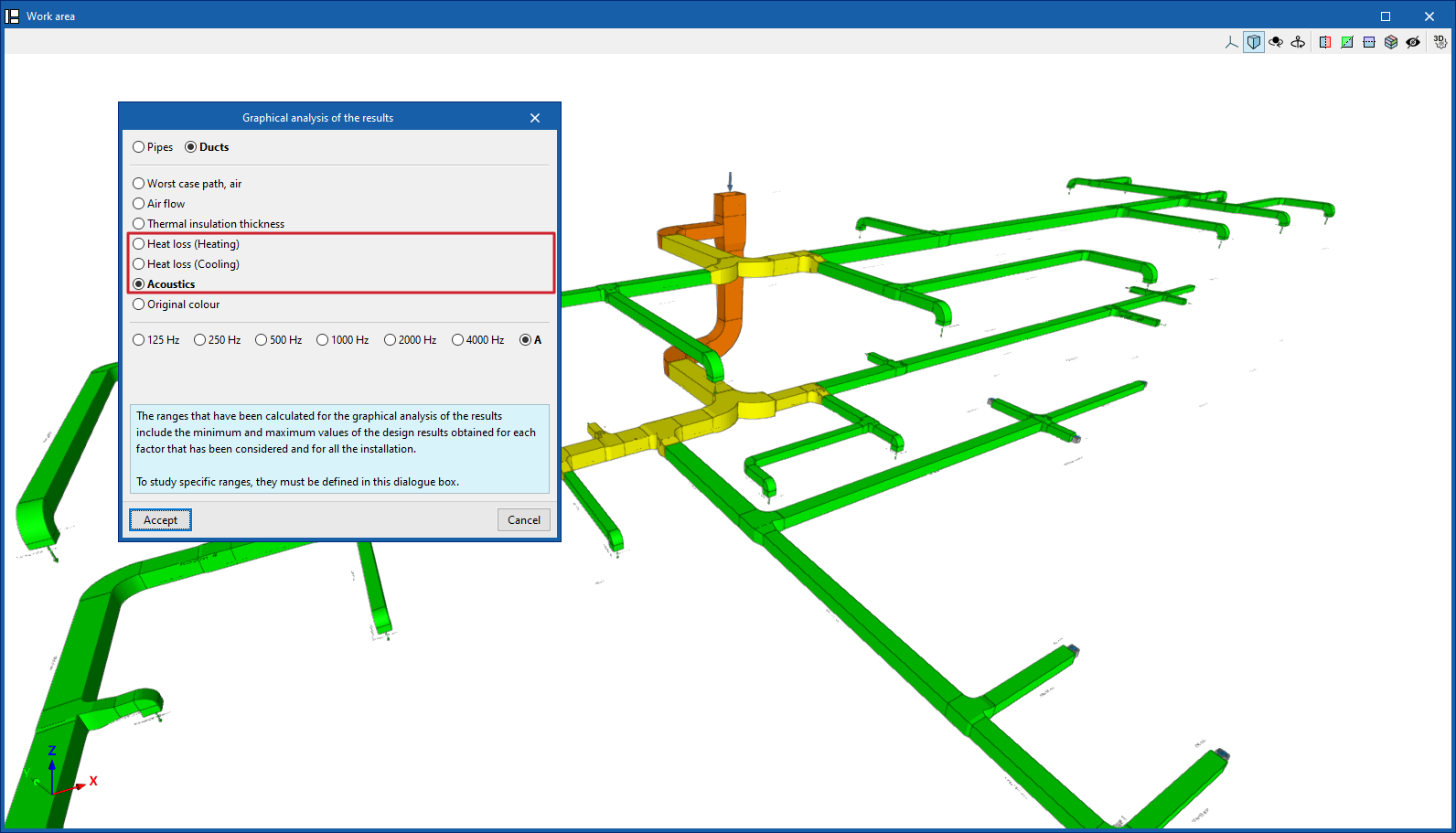Select Heat loss (Cooling) option
This screenshot has height=833, width=1456.
click(x=187, y=264)
